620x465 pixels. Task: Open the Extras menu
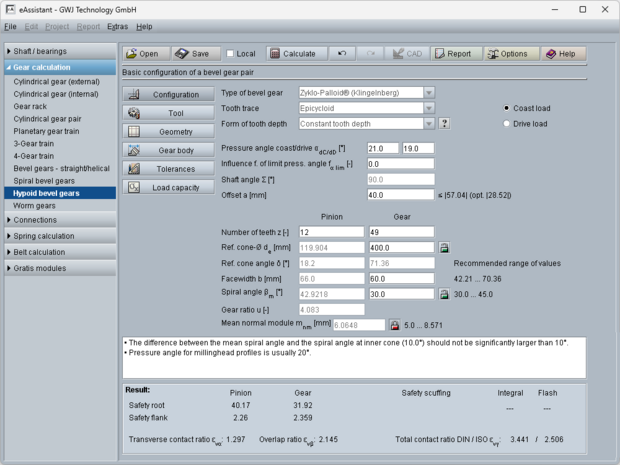pos(118,26)
